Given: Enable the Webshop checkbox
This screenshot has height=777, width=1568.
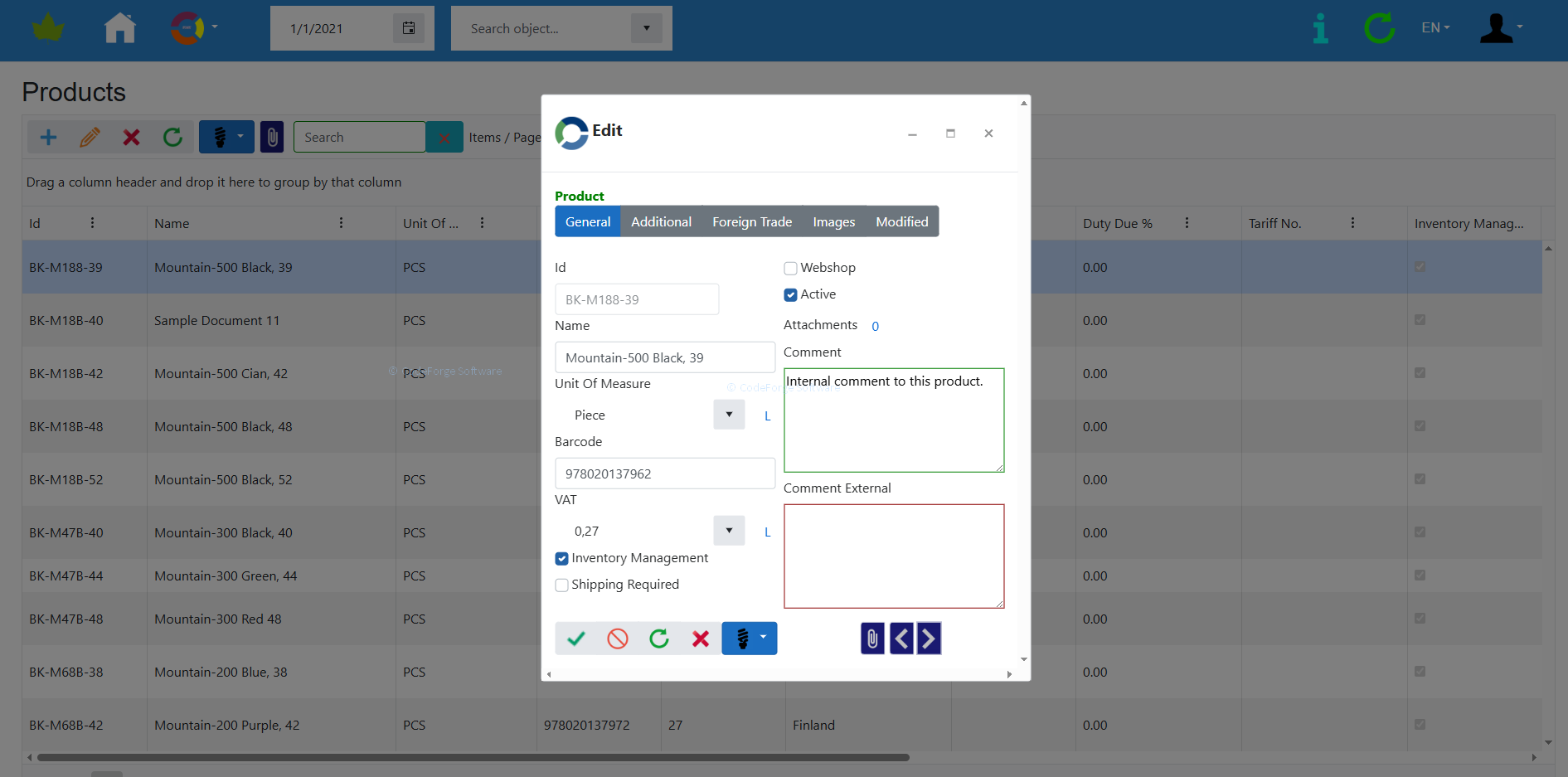Looking at the screenshot, I should point(791,268).
